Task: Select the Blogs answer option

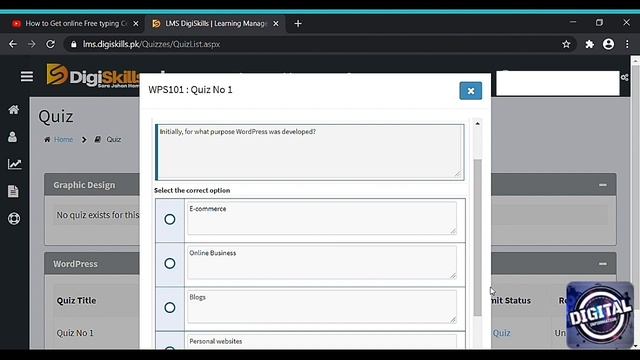Action: pos(170,307)
